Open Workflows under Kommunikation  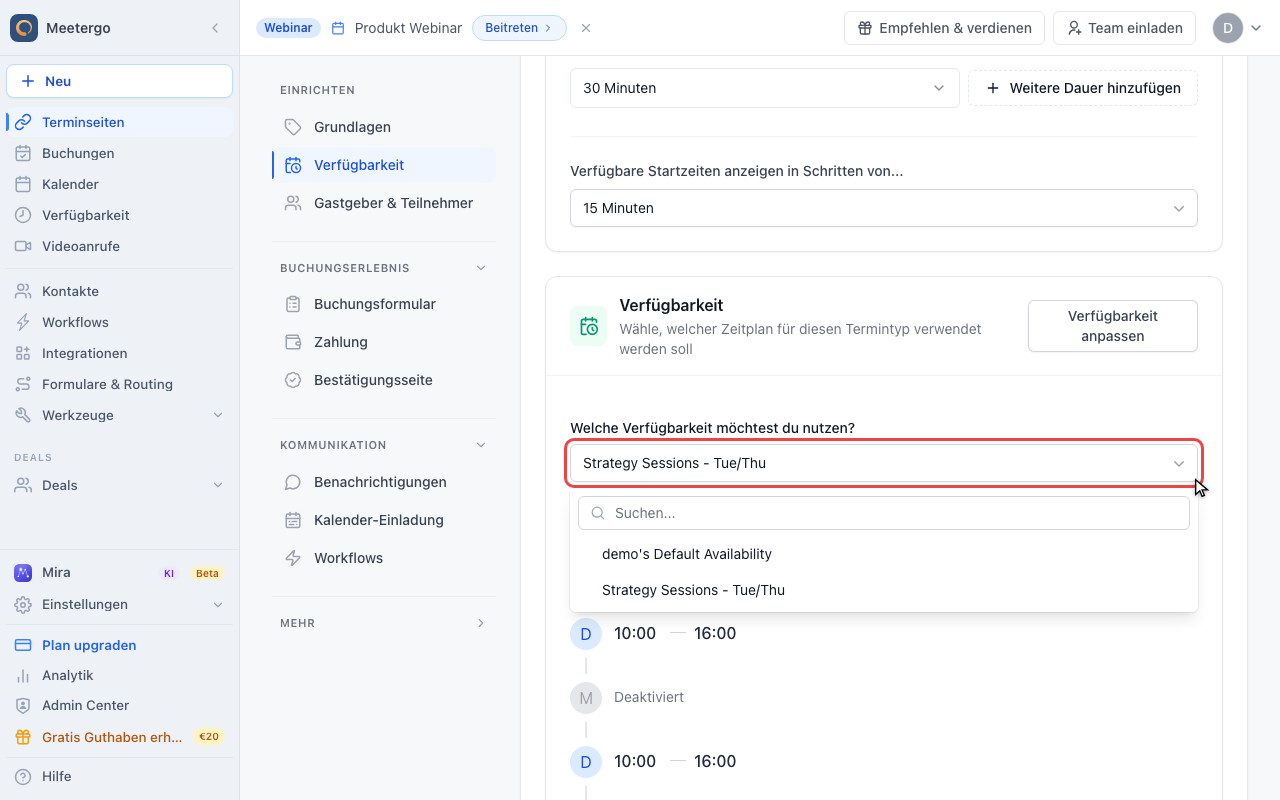pyautogui.click(x=384, y=558)
